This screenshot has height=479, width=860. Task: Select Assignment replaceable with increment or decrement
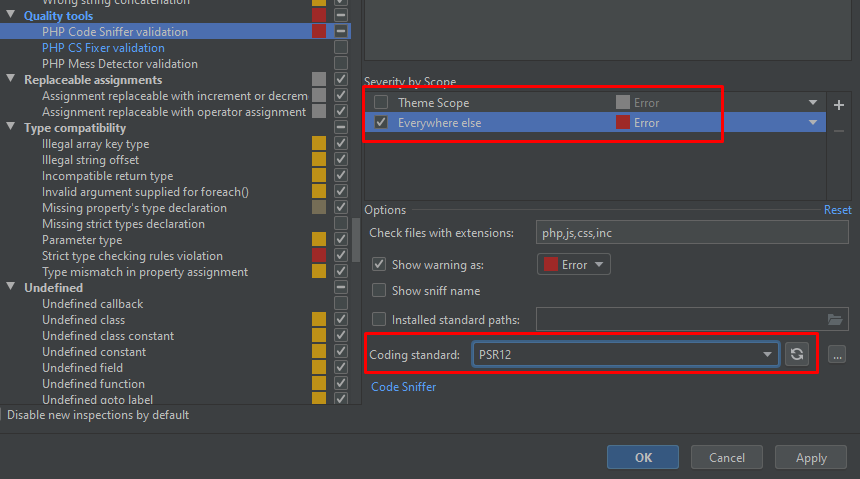pyautogui.click(x=175, y=96)
